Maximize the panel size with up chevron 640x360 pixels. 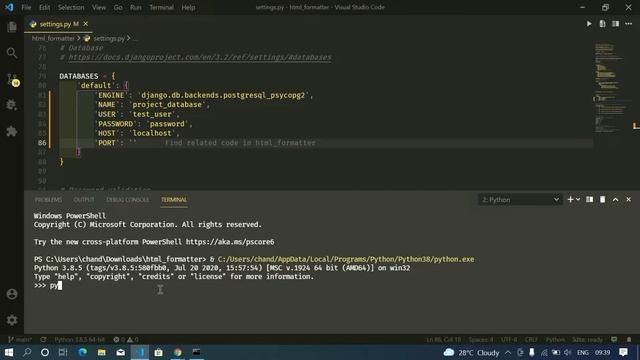616,200
